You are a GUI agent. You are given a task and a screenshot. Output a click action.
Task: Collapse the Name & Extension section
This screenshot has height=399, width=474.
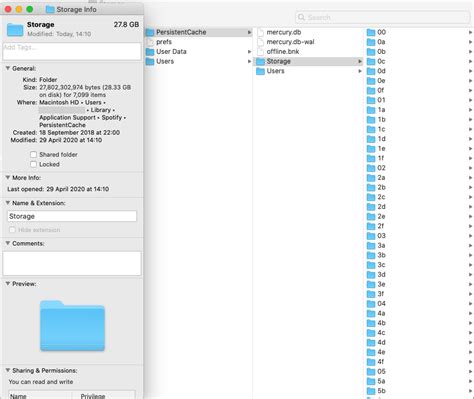pos(7,203)
